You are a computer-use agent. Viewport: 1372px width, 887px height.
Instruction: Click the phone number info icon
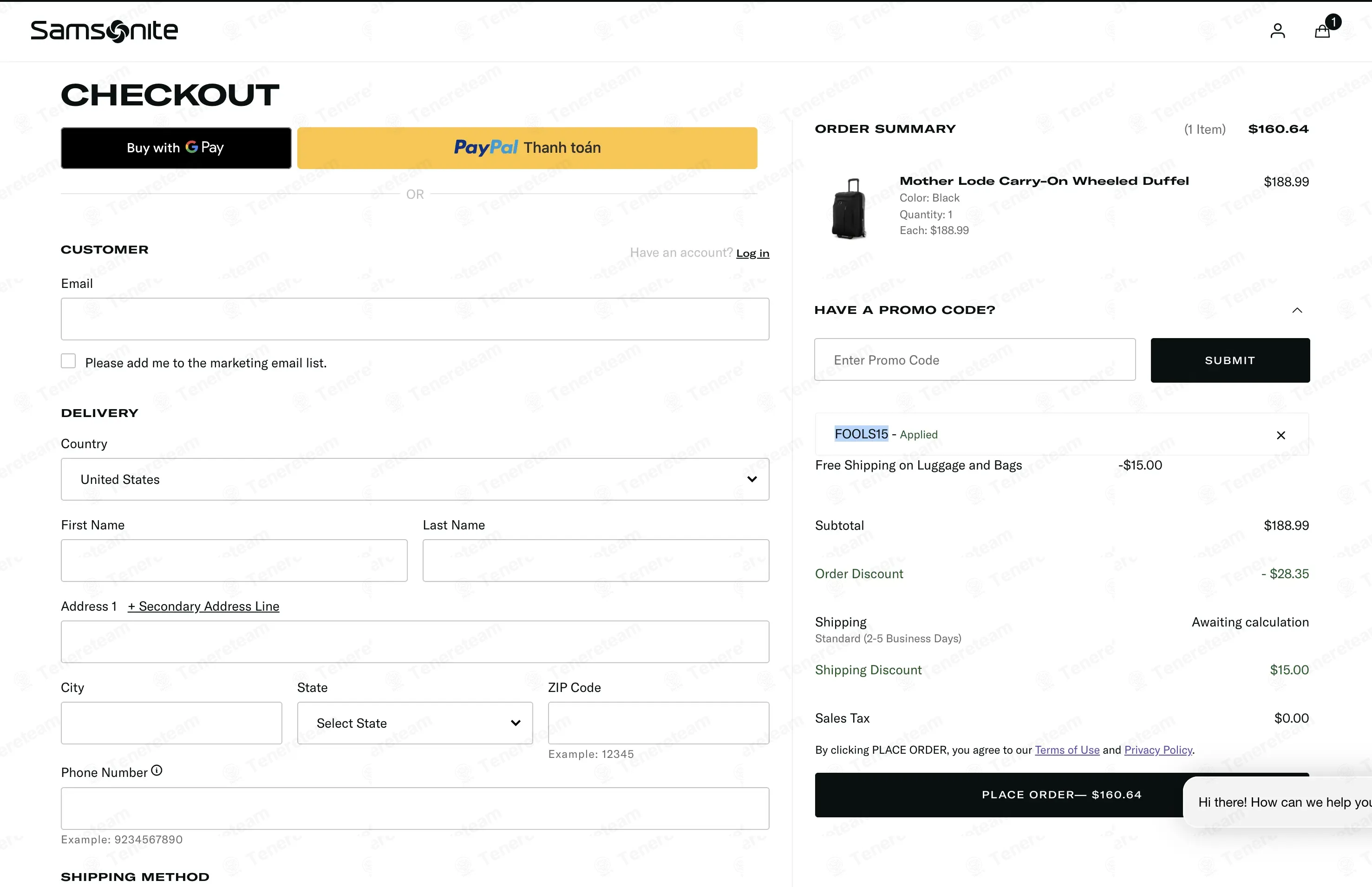point(157,770)
